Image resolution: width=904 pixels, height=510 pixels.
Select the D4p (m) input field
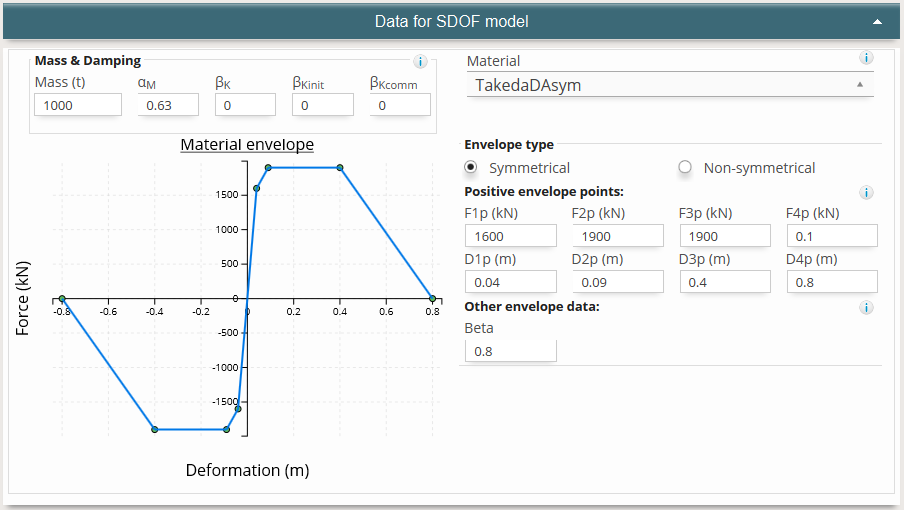click(x=832, y=282)
